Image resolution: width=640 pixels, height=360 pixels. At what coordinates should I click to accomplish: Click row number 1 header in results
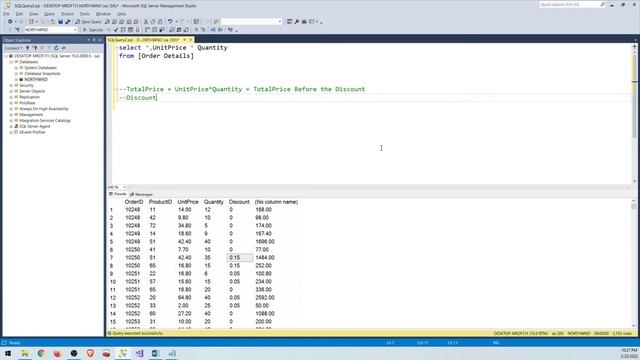click(111, 210)
